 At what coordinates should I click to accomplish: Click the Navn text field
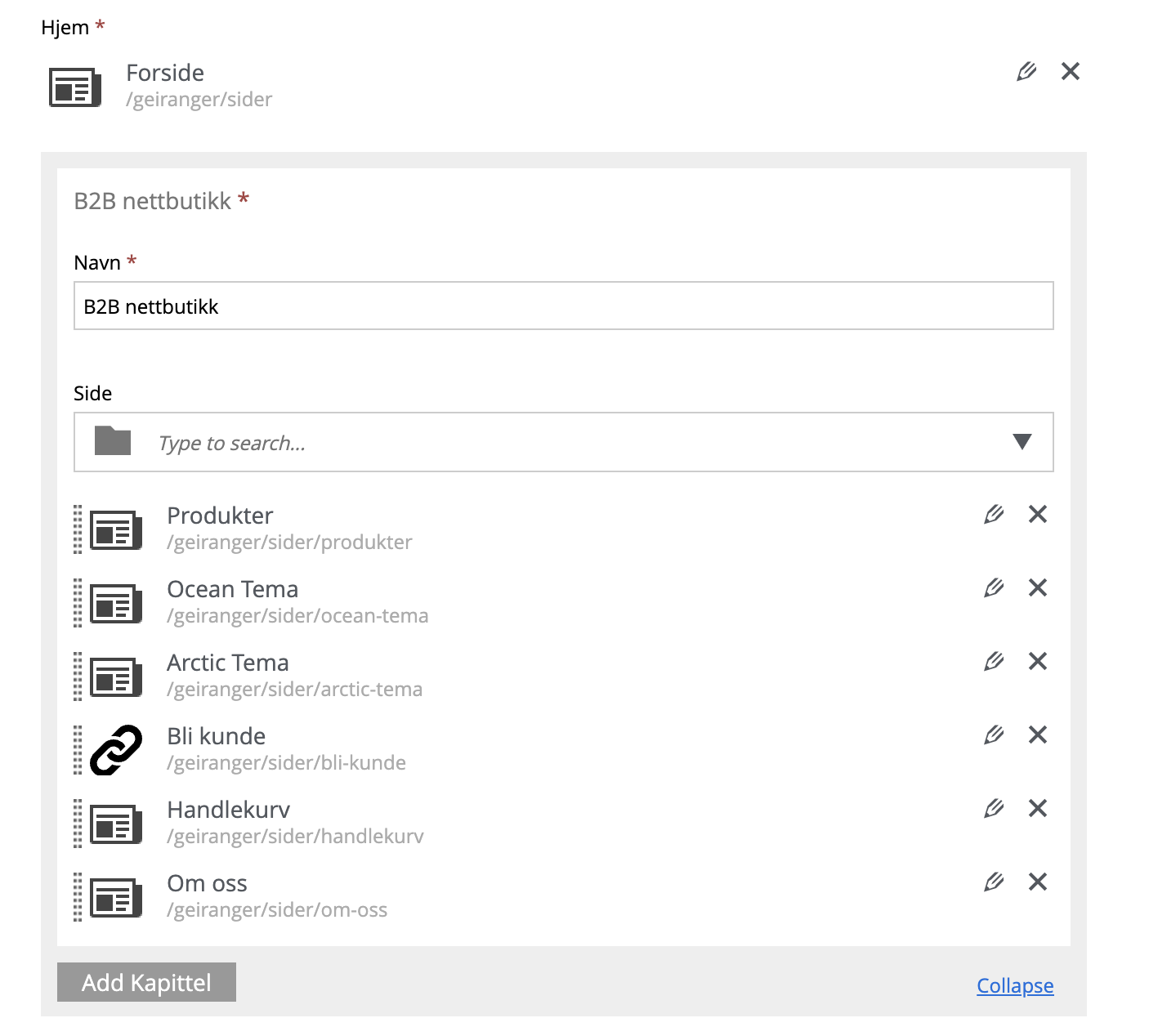coord(564,306)
